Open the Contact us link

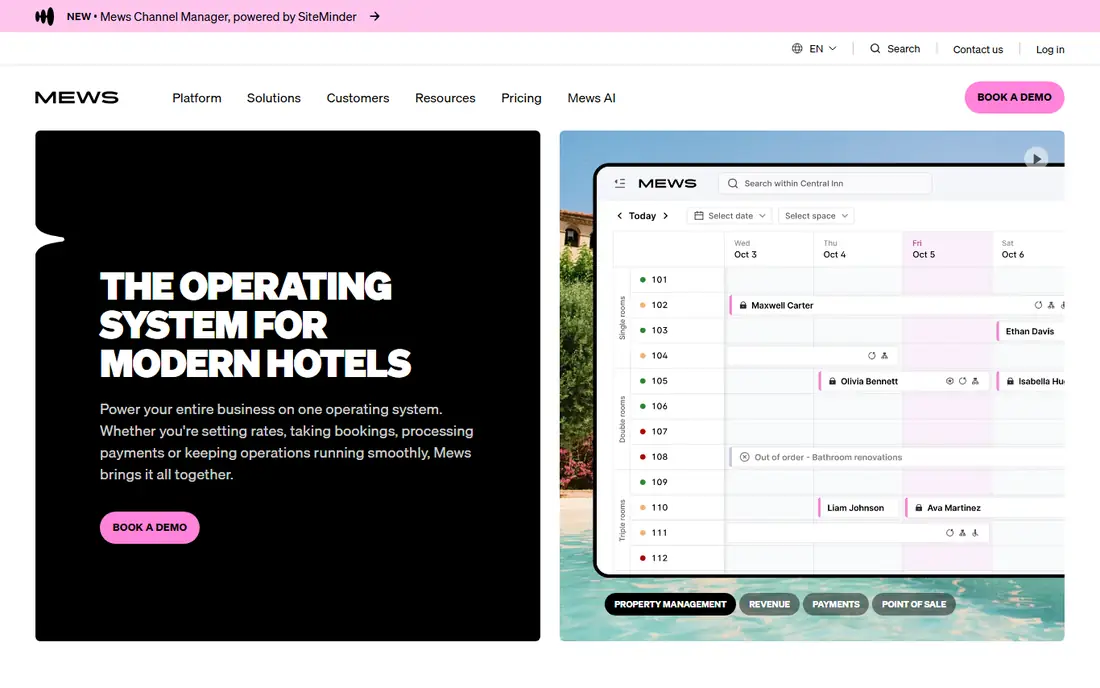click(978, 49)
